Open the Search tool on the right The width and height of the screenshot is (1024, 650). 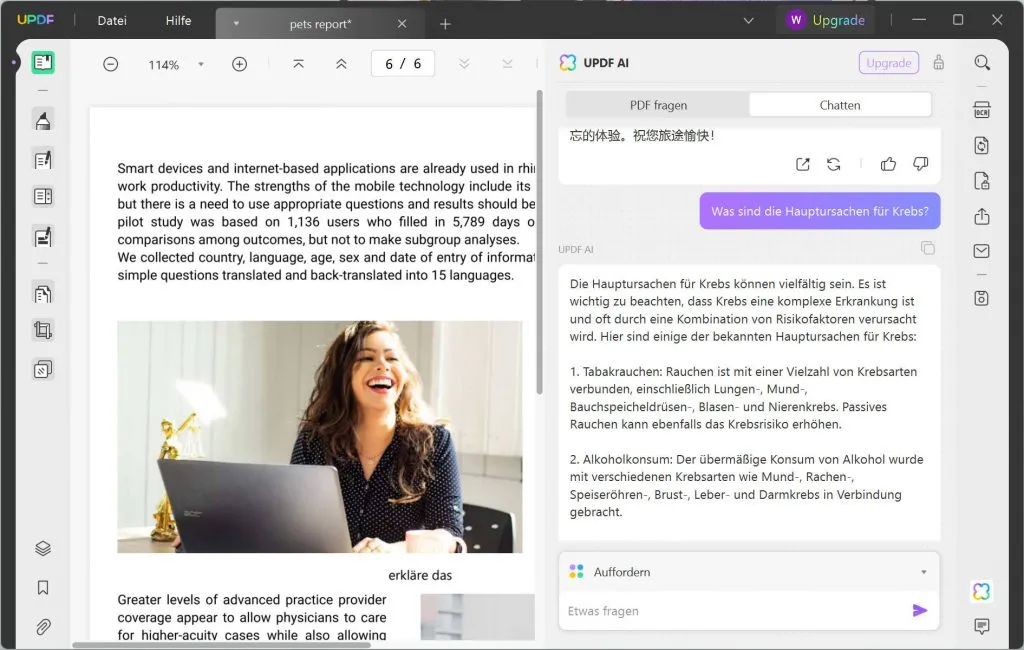pos(981,61)
